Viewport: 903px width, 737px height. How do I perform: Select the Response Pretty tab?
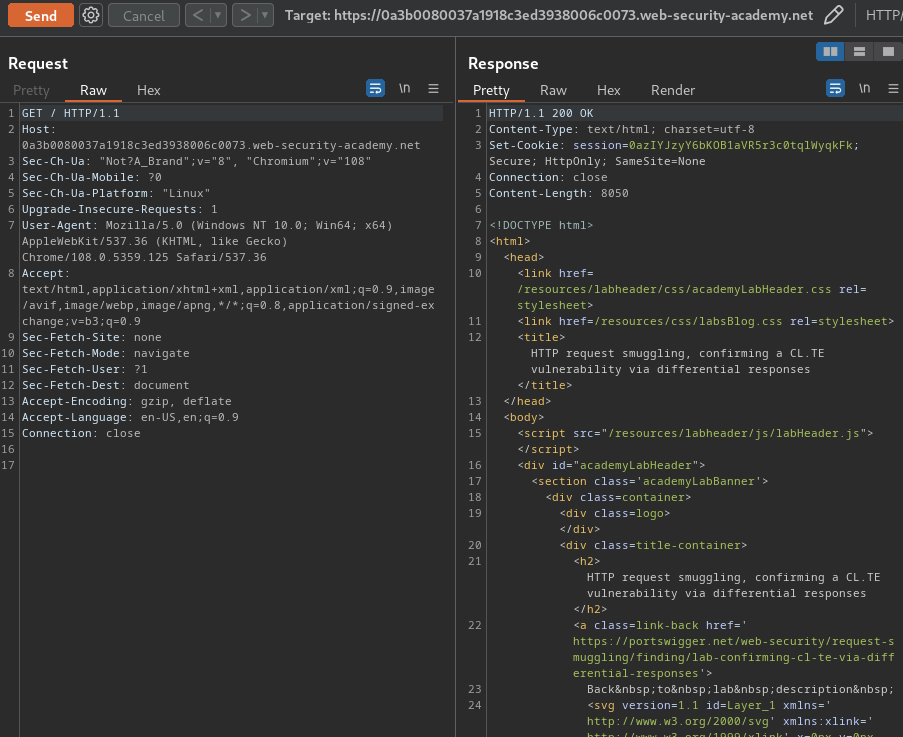click(491, 90)
